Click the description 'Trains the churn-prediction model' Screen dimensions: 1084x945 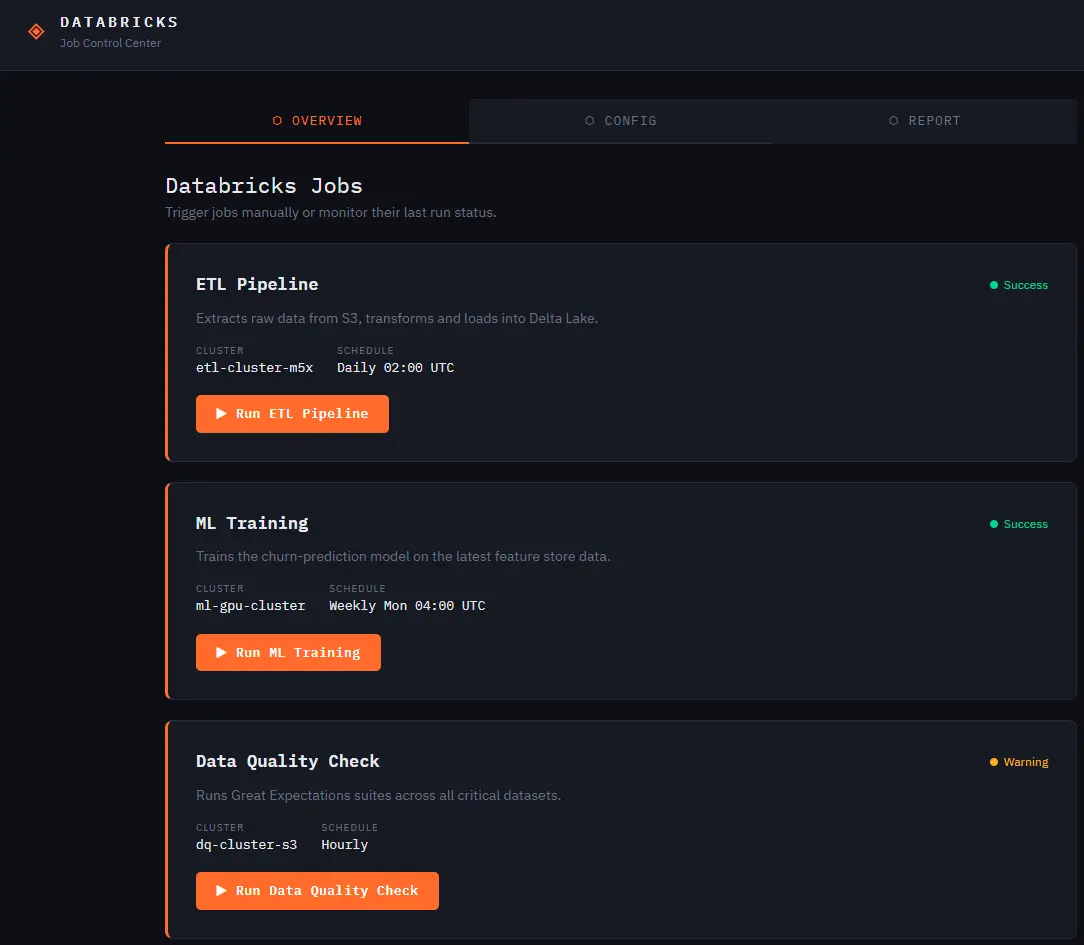click(403, 556)
